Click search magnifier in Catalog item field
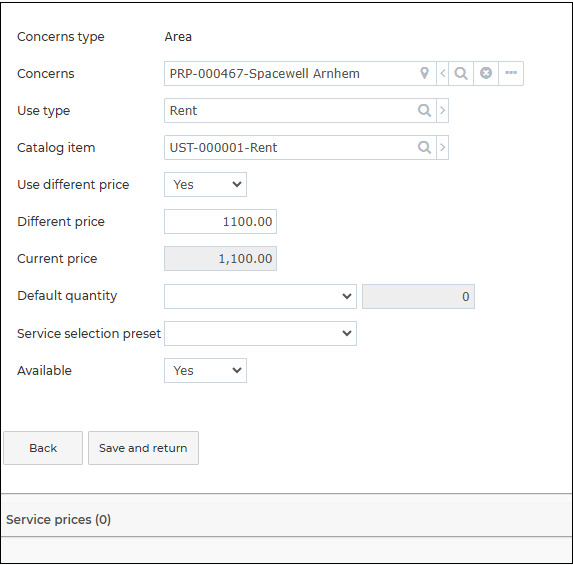 tap(424, 147)
